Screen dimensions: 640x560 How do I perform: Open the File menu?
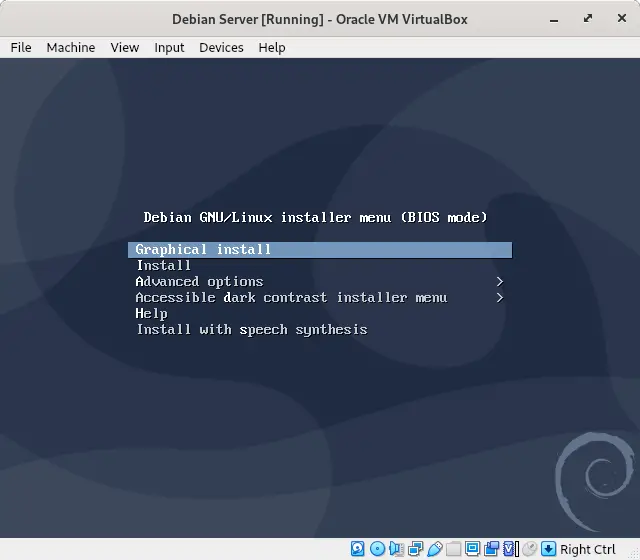(x=21, y=48)
